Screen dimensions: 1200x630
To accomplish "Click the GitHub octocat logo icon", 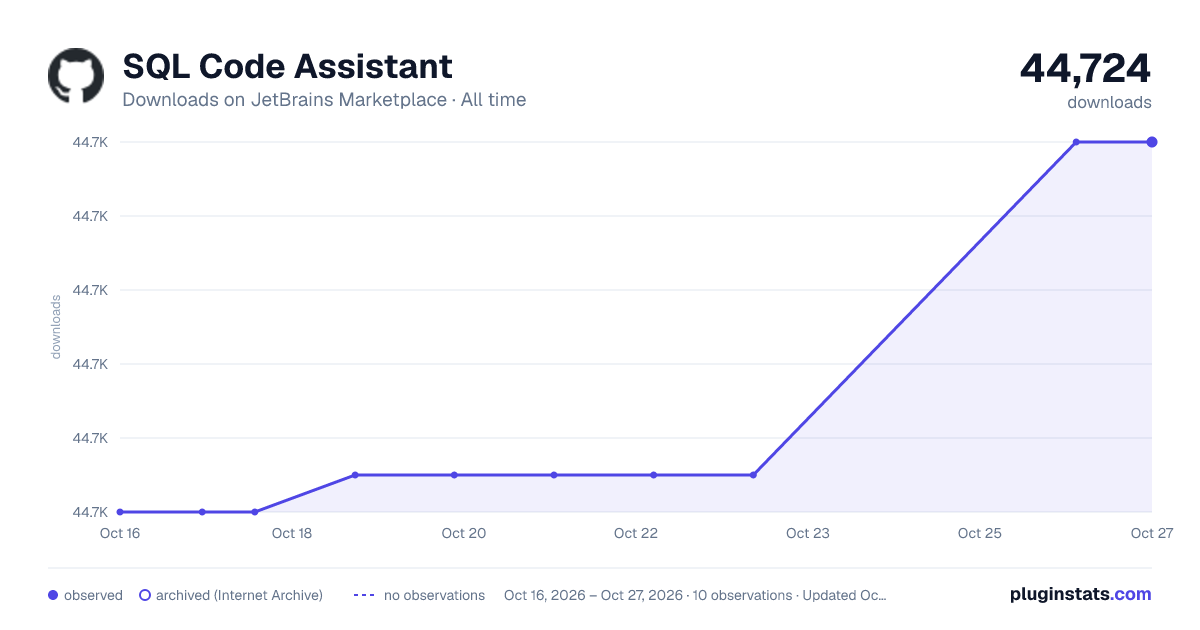I will point(76,76).
